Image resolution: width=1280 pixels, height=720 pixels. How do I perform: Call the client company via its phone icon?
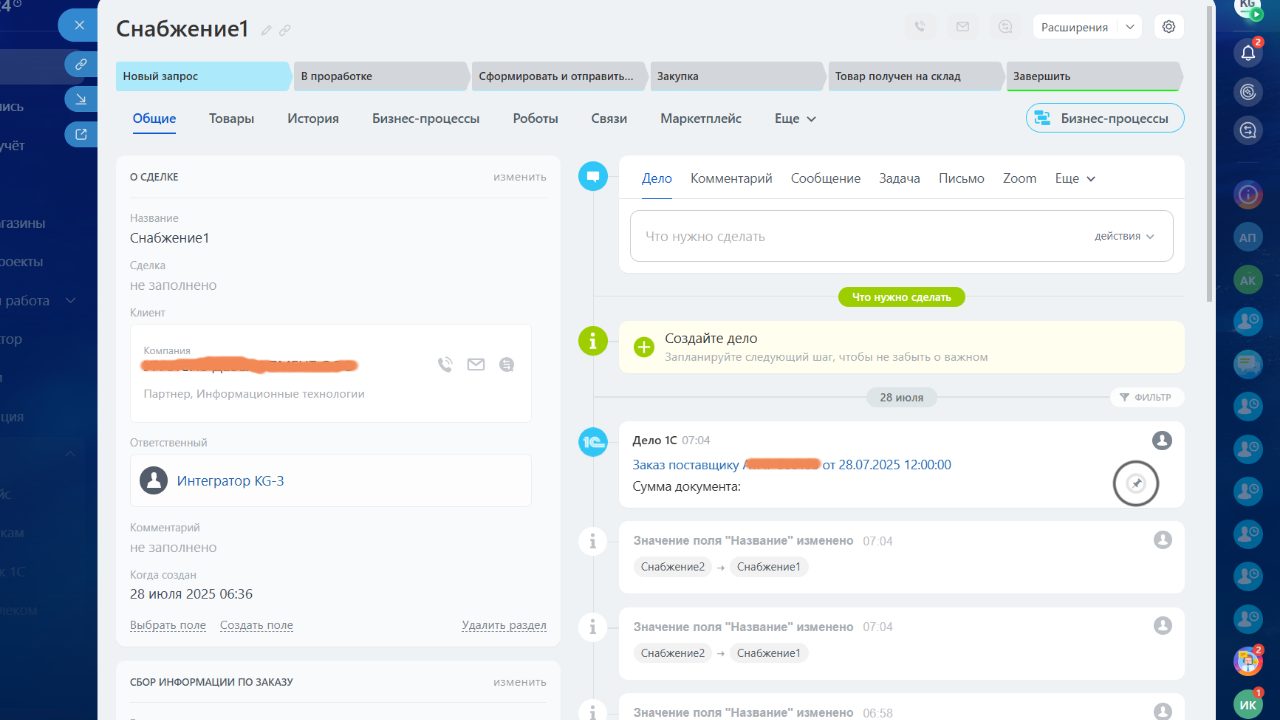[x=445, y=365]
